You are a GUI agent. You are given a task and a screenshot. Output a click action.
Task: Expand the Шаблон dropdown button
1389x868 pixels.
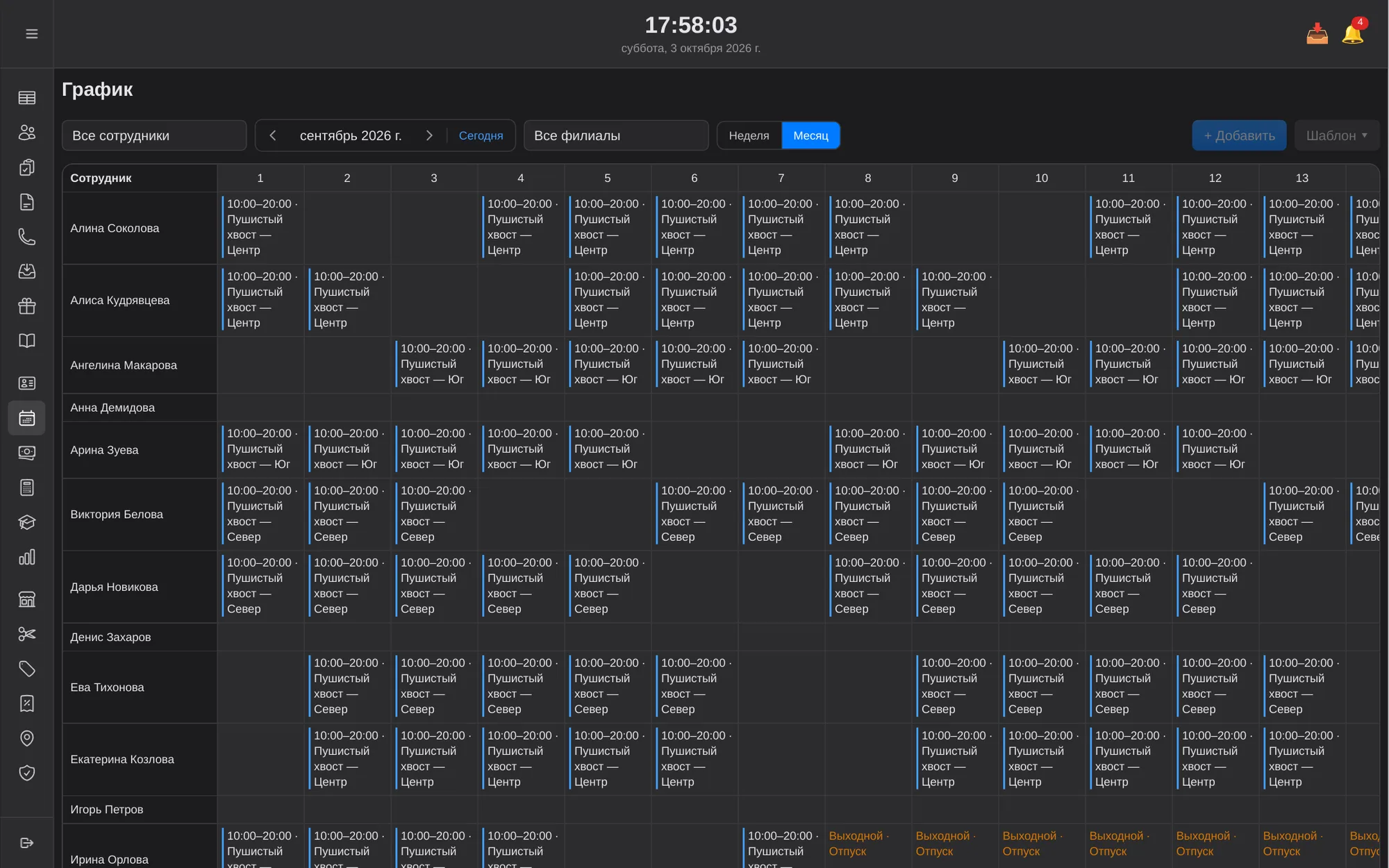click(x=1336, y=135)
